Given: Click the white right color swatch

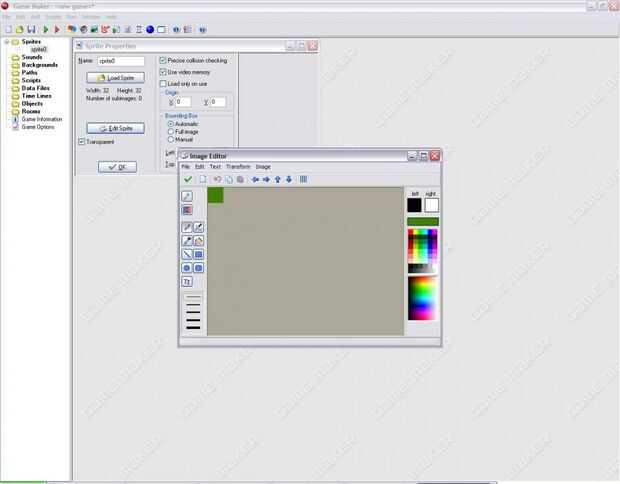Looking at the screenshot, I should (x=431, y=205).
